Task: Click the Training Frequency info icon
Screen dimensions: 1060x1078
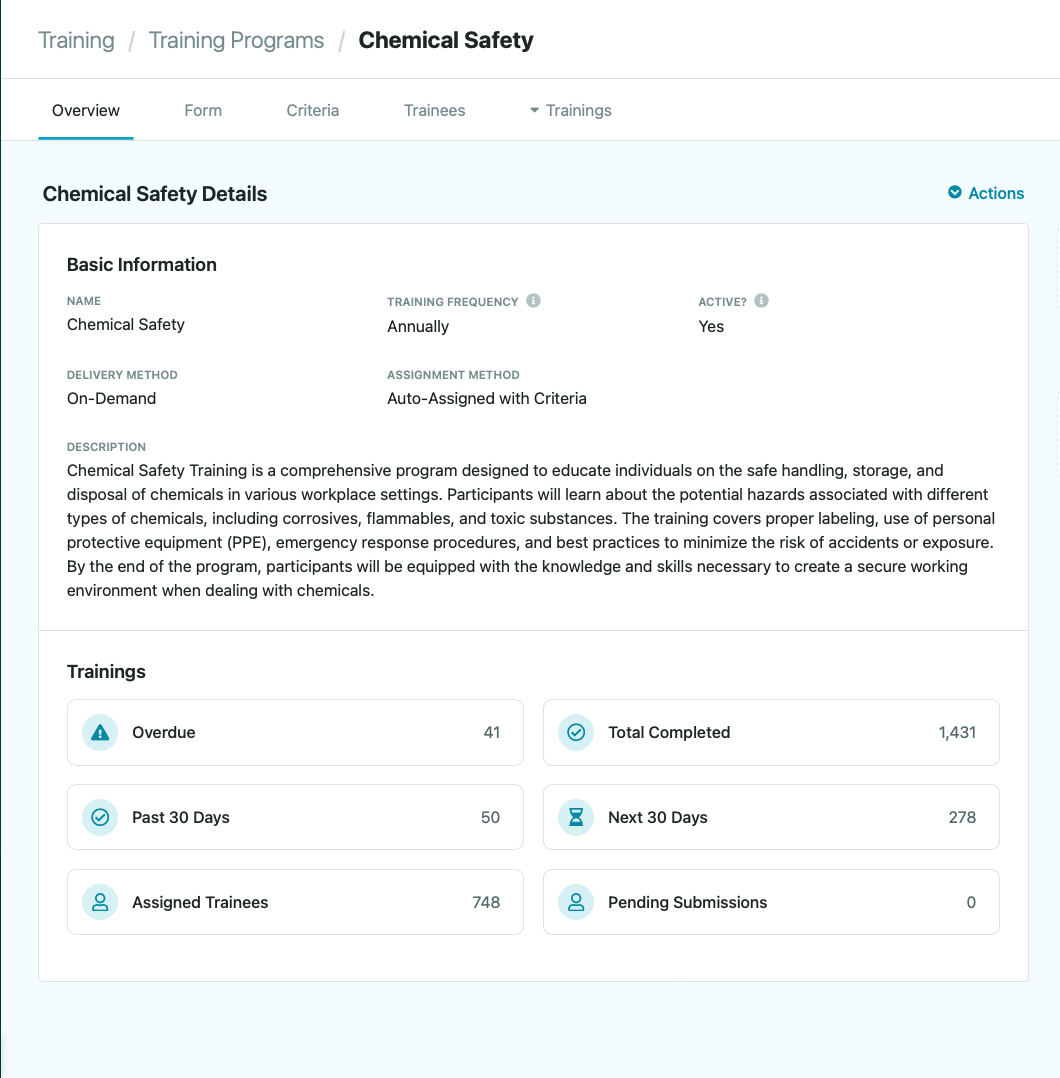Action: click(x=534, y=301)
